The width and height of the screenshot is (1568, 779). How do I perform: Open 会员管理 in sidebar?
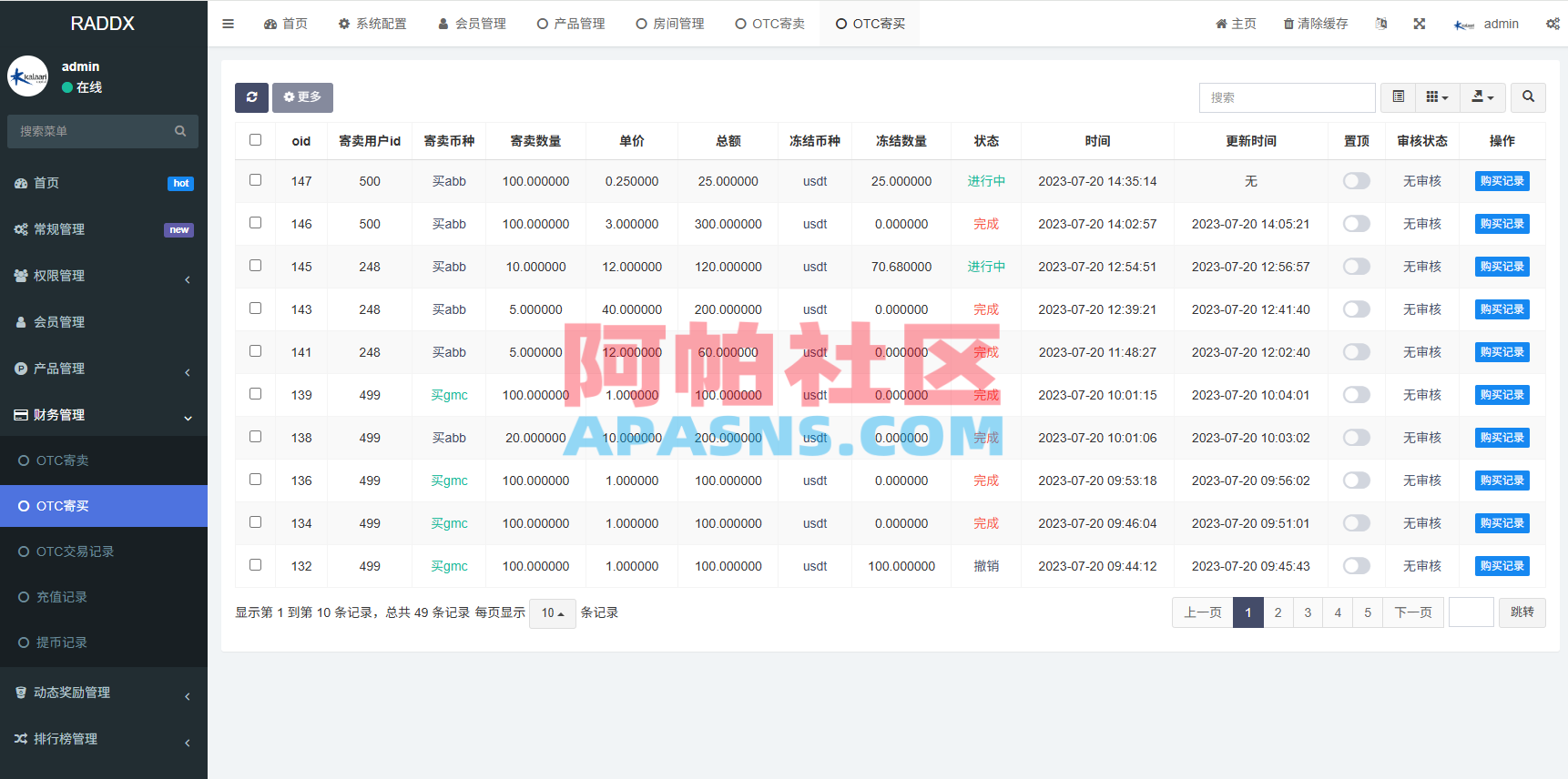point(104,322)
